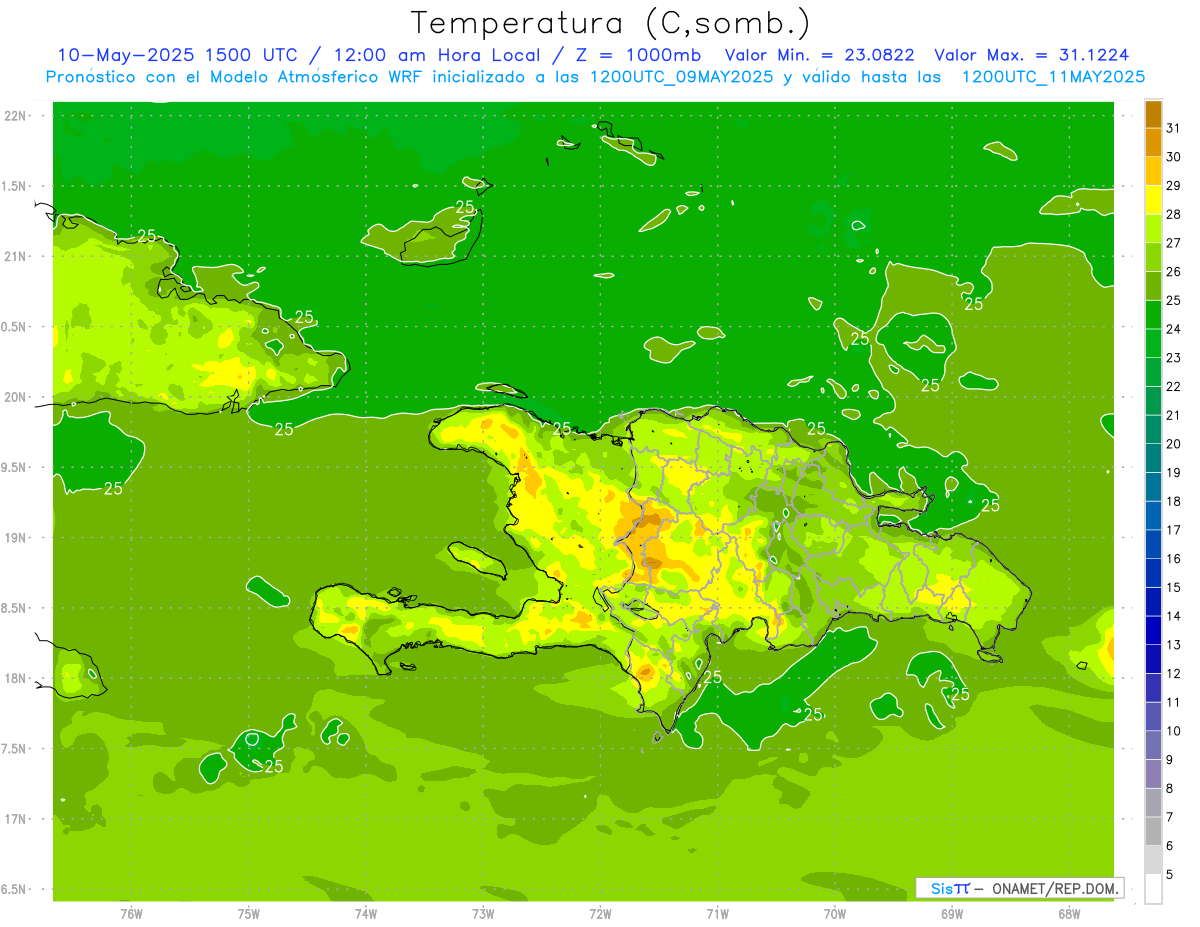The height and width of the screenshot is (927, 1200).
Task: Click the color scale label "10"
Action: 1174,731
